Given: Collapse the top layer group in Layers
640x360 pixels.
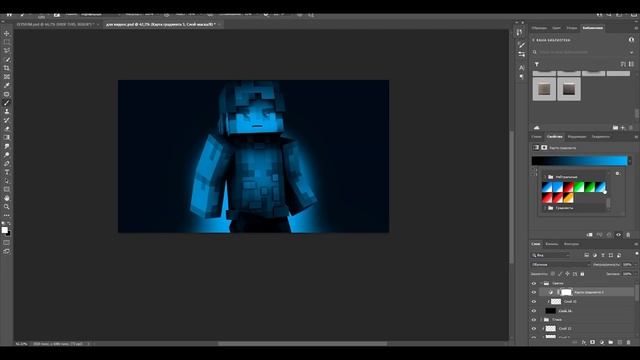Looking at the screenshot, I should (542, 283).
